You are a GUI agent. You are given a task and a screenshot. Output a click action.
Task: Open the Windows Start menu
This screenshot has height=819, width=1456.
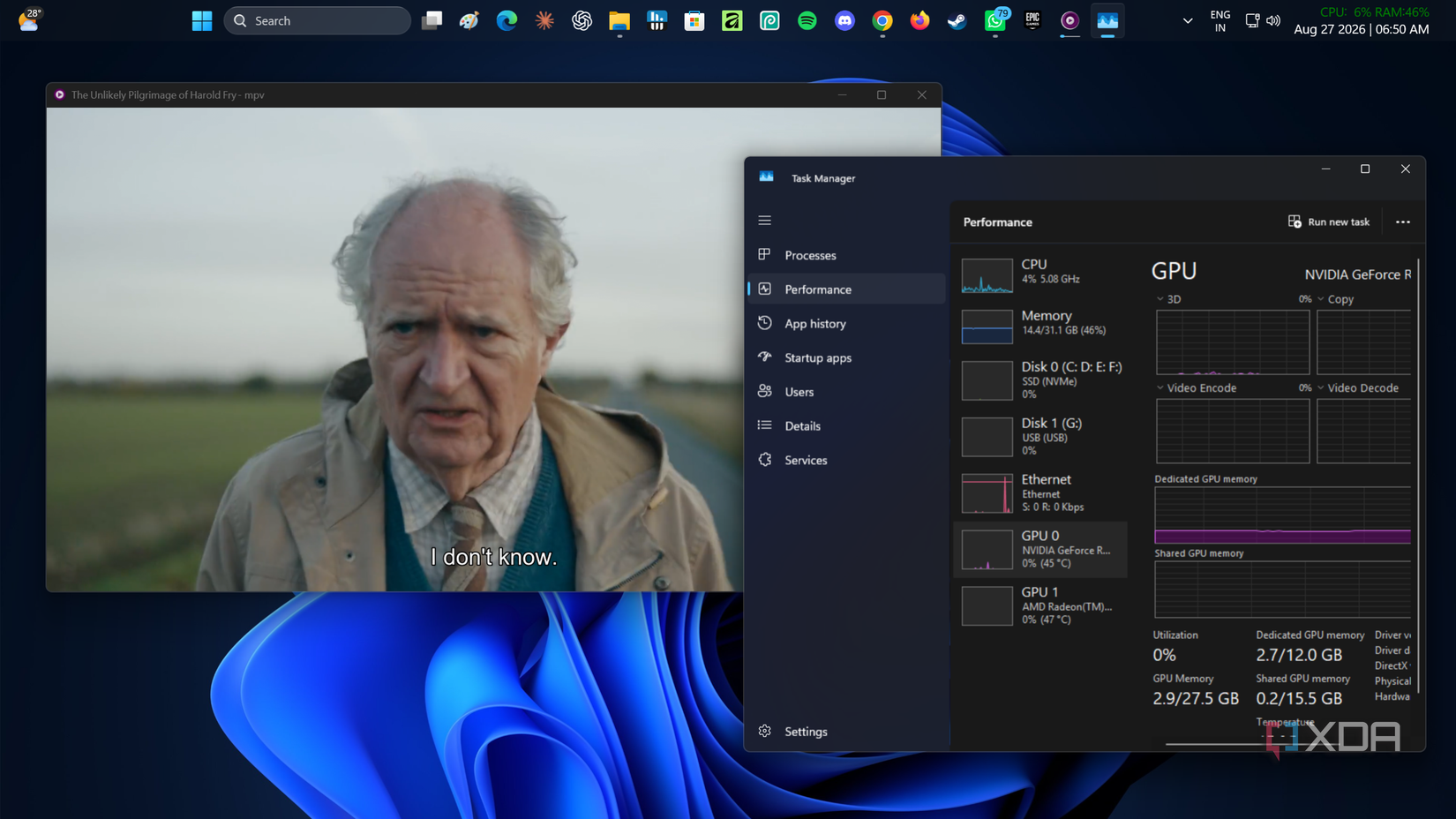pyautogui.click(x=202, y=20)
